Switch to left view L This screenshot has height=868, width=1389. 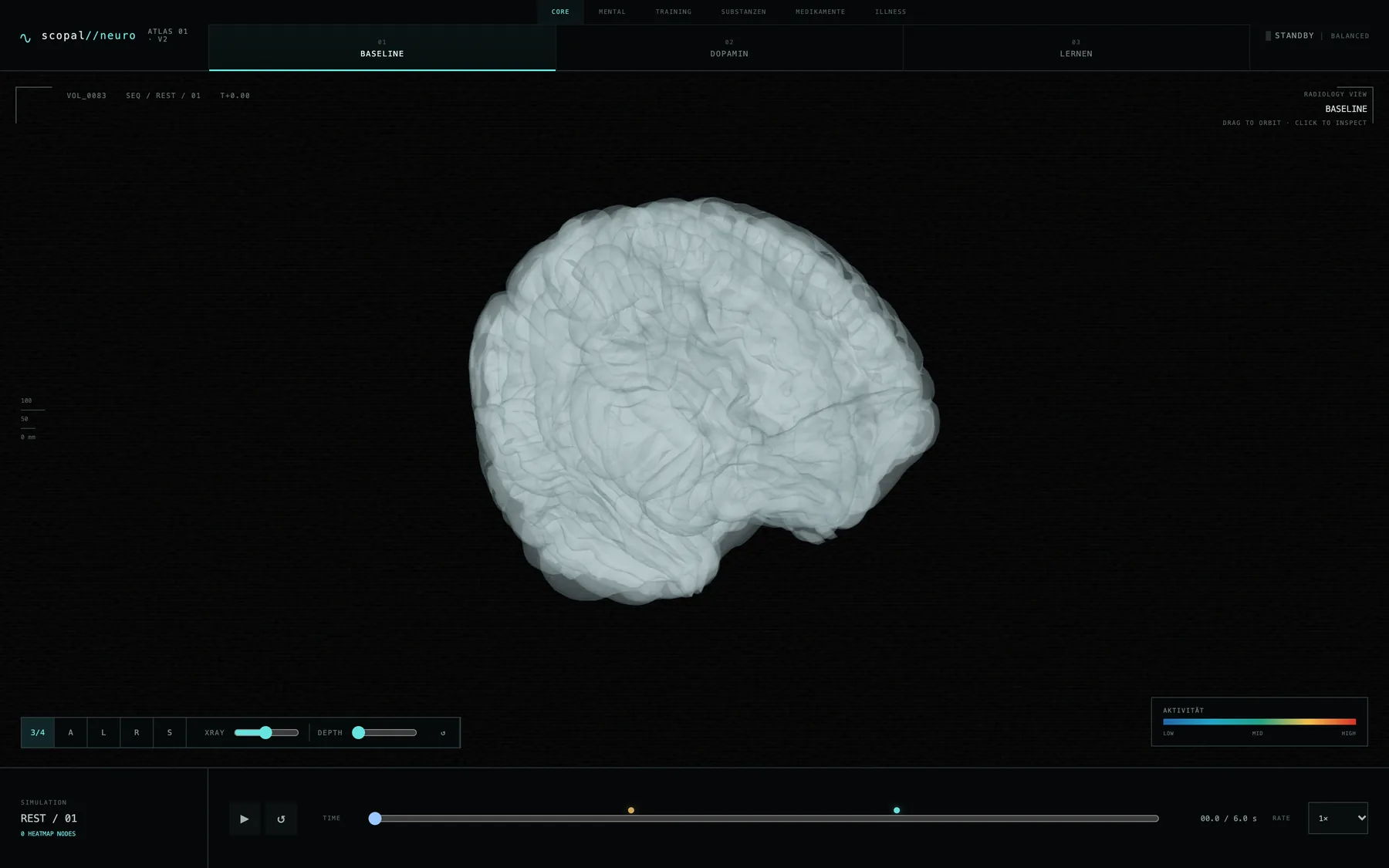[103, 733]
